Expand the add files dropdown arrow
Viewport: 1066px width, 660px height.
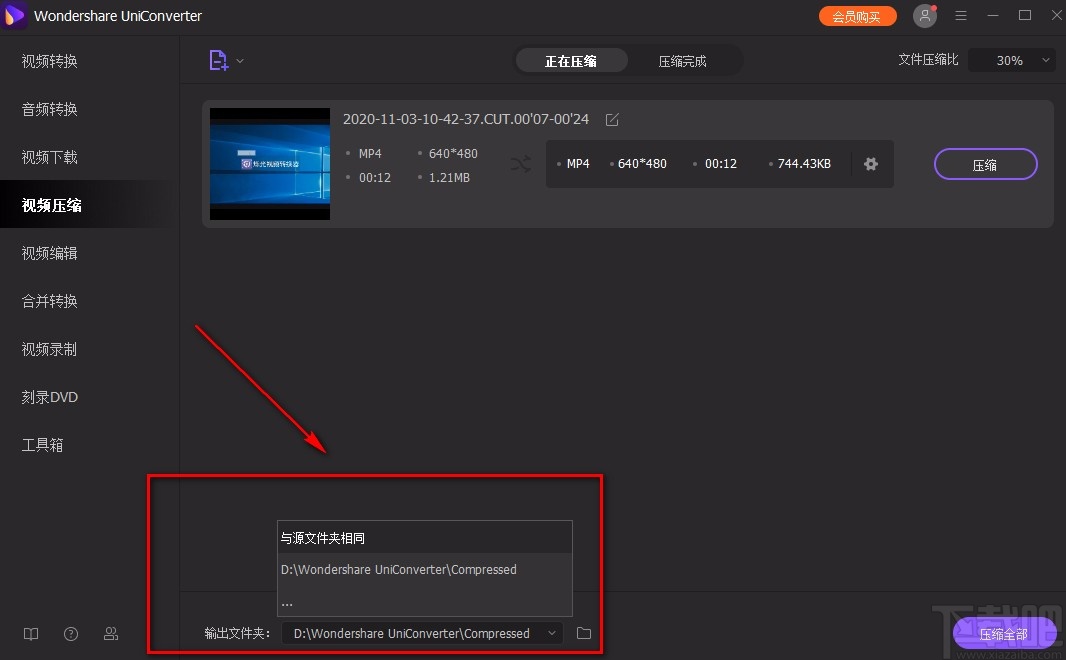239,60
